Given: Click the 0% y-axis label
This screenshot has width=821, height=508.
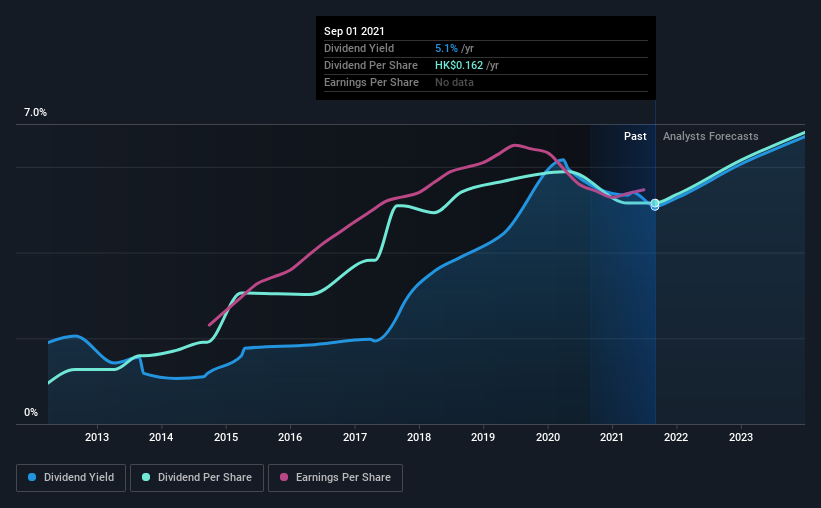Looking at the screenshot, I should click(x=31, y=413).
